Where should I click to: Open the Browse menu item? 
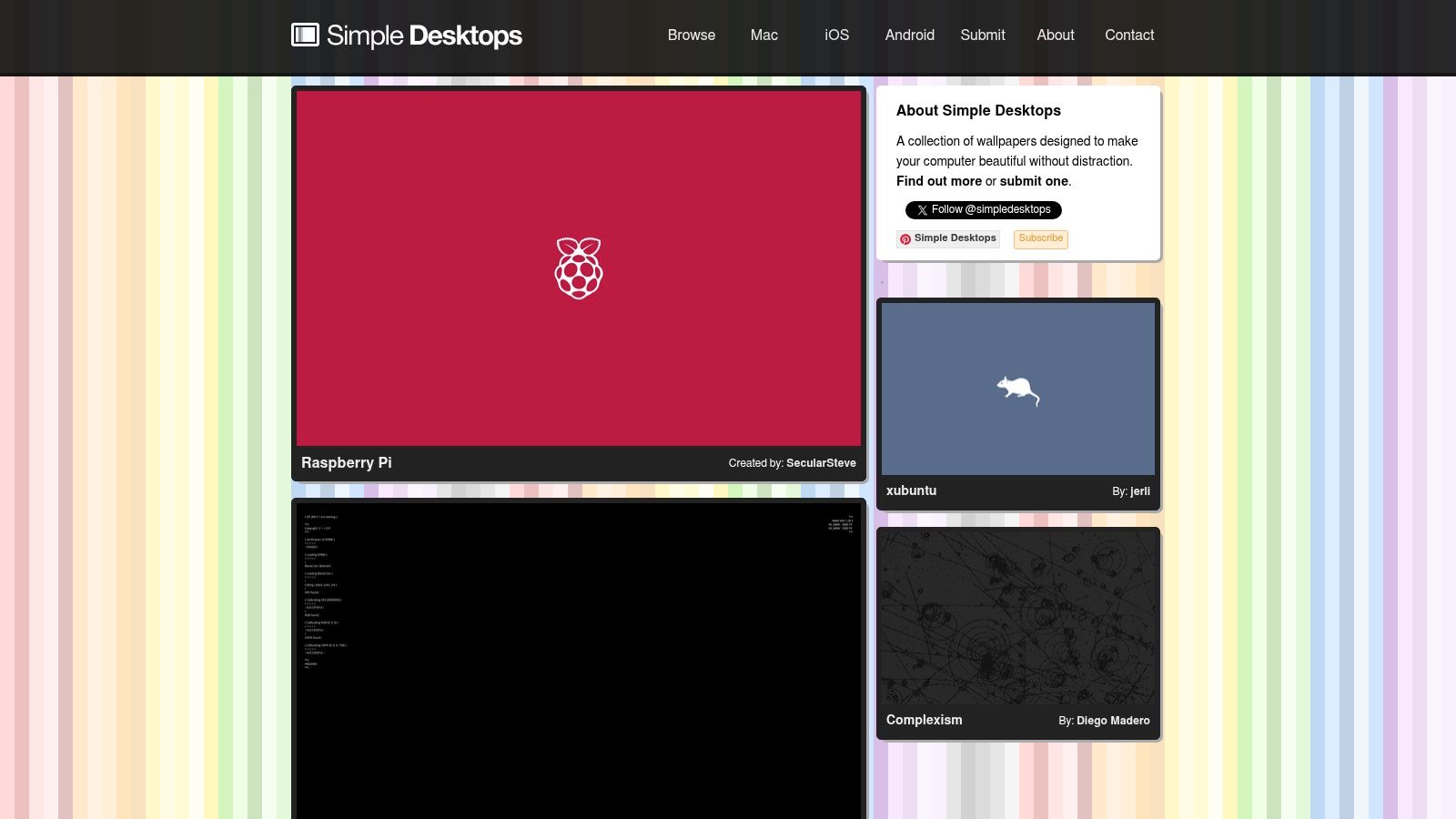click(692, 35)
